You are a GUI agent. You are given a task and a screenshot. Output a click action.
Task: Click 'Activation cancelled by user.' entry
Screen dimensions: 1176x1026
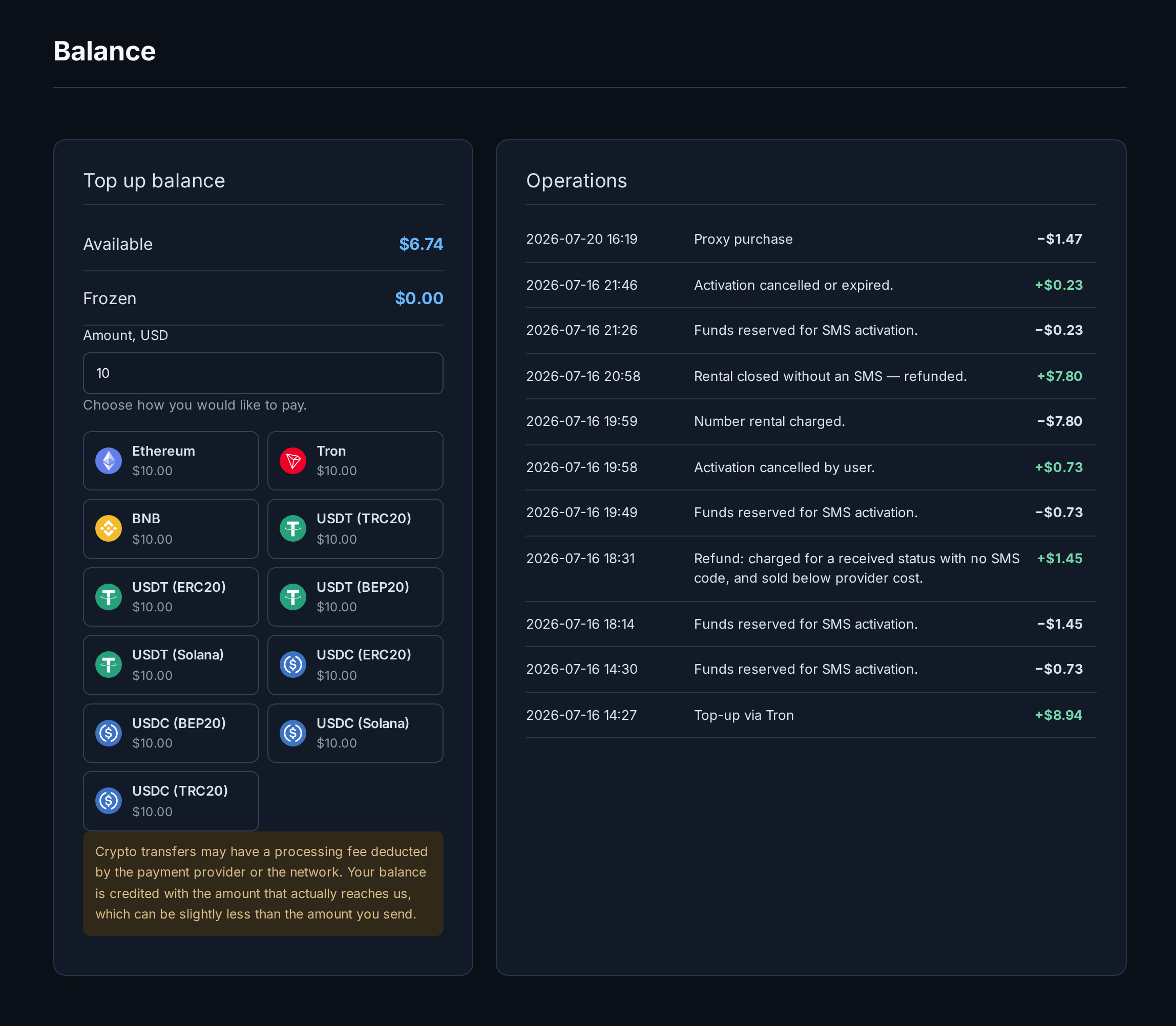(x=784, y=468)
